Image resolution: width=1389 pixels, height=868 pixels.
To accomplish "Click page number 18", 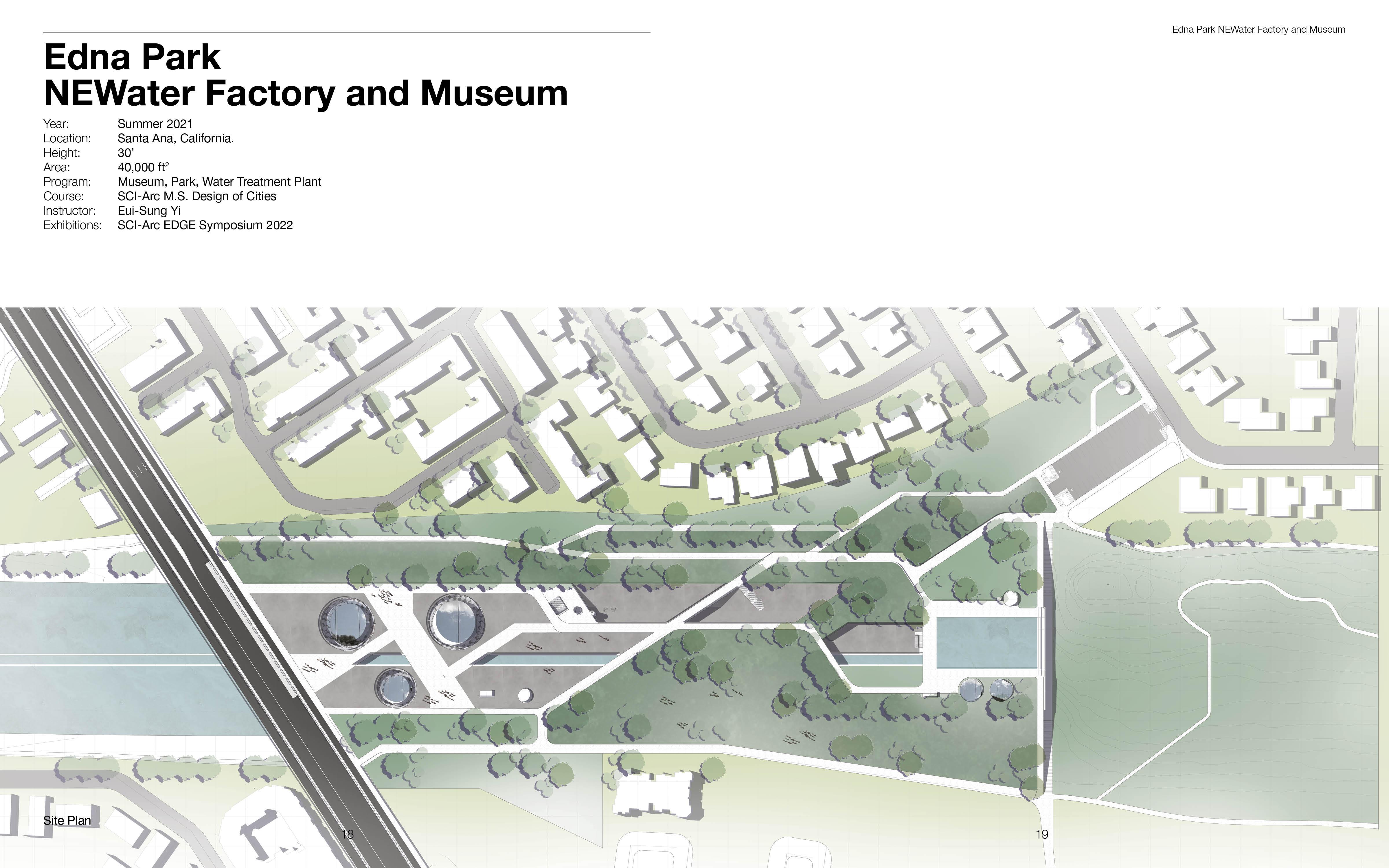I will click(x=347, y=834).
